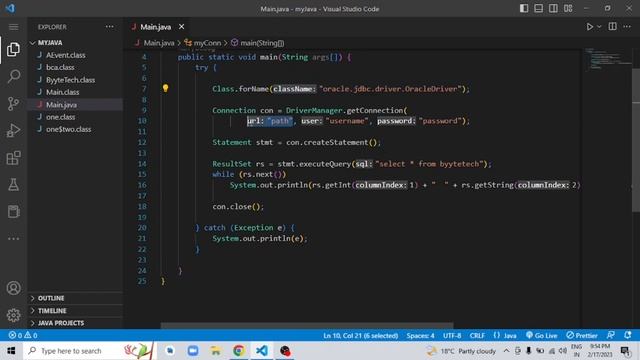Show hidden system tray icons
The height and width of the screenshot is (360, 640).
pos(506,351)
